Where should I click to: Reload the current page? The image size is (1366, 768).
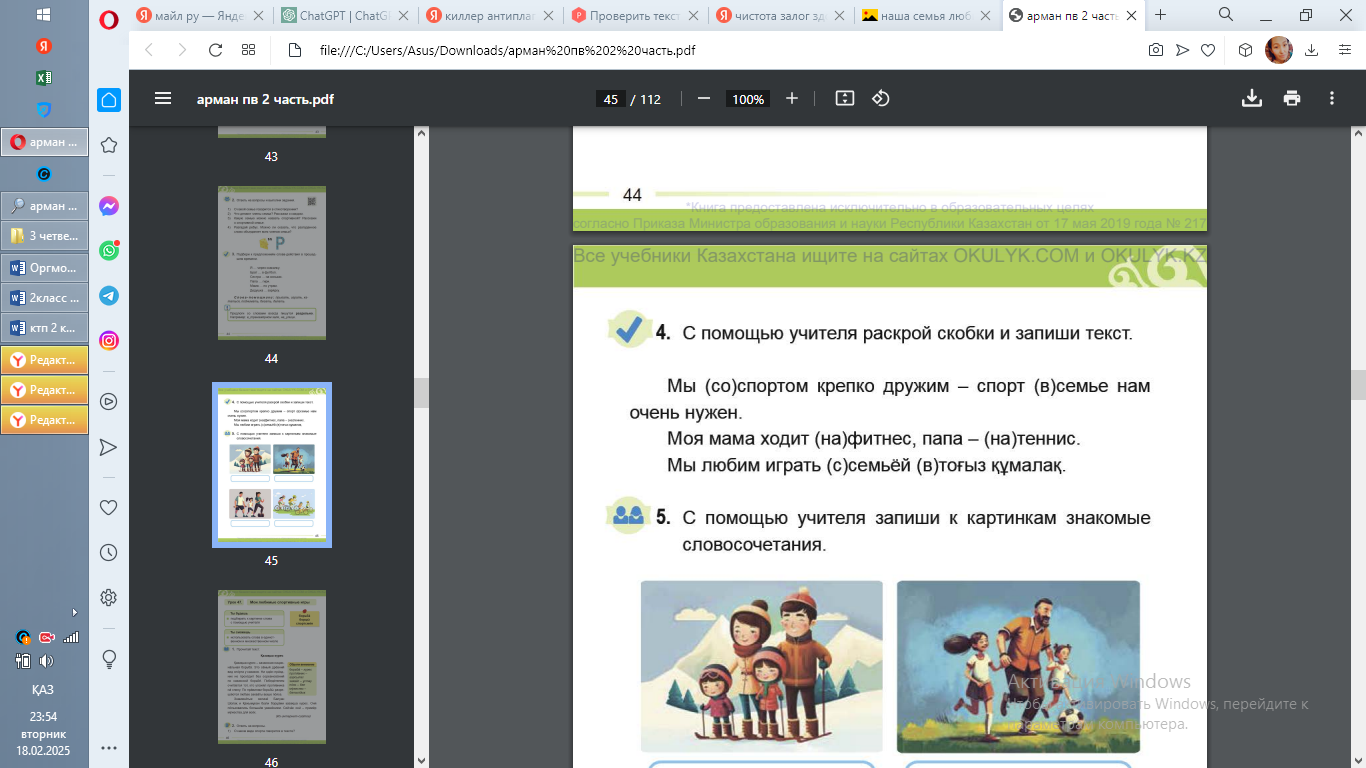pyautogui.click(x=215, y=50)
